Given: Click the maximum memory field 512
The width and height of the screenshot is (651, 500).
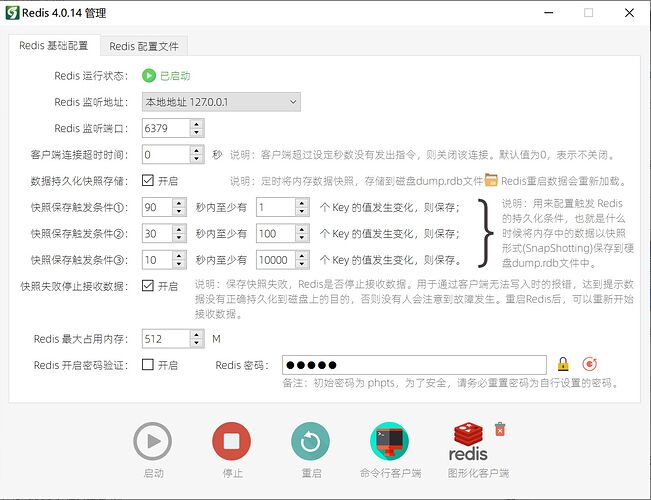Looking at the screenshot, I should tap(166, 339).
